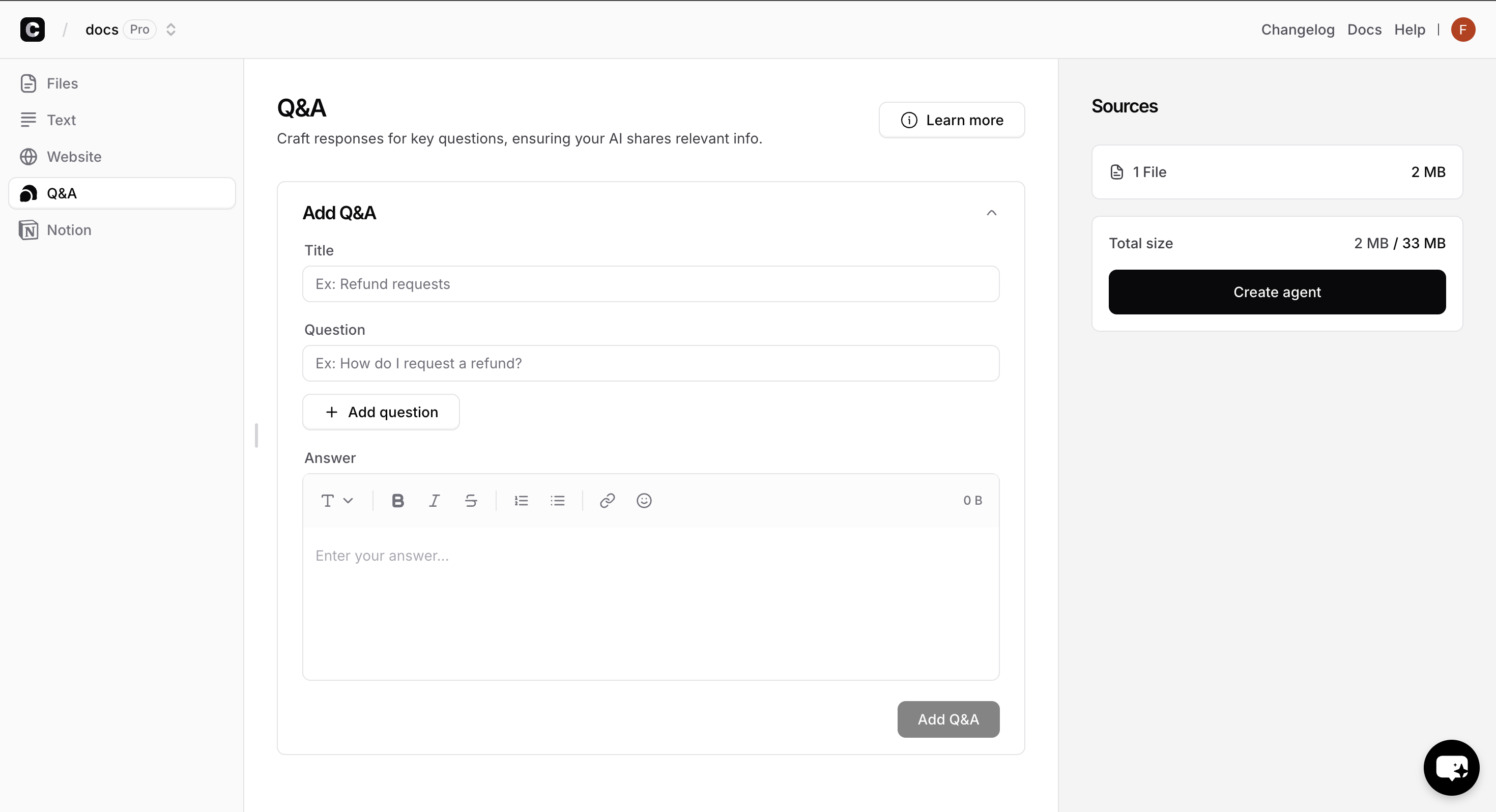Open the emoji picker in the editor

click(644, 500)
